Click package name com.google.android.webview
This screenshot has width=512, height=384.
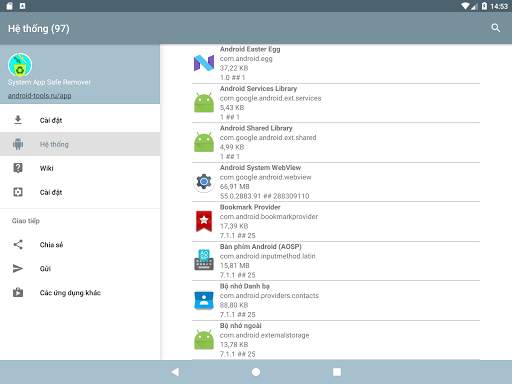pyautogui.click(x=265, y=177)
